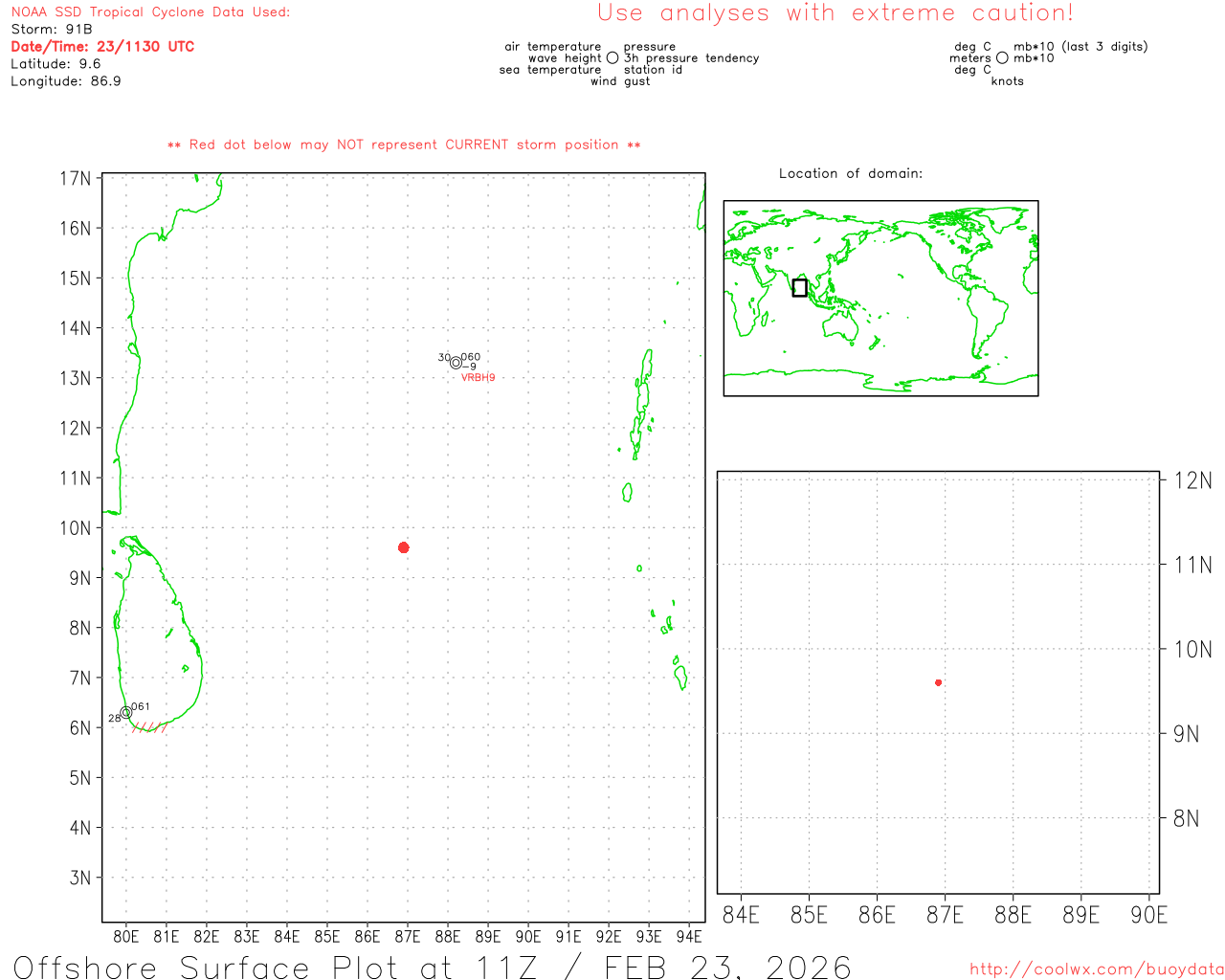Click the red-dot disclaimer note above map
The height and width of the screenshot is (980, 1225).
(404, 145)
